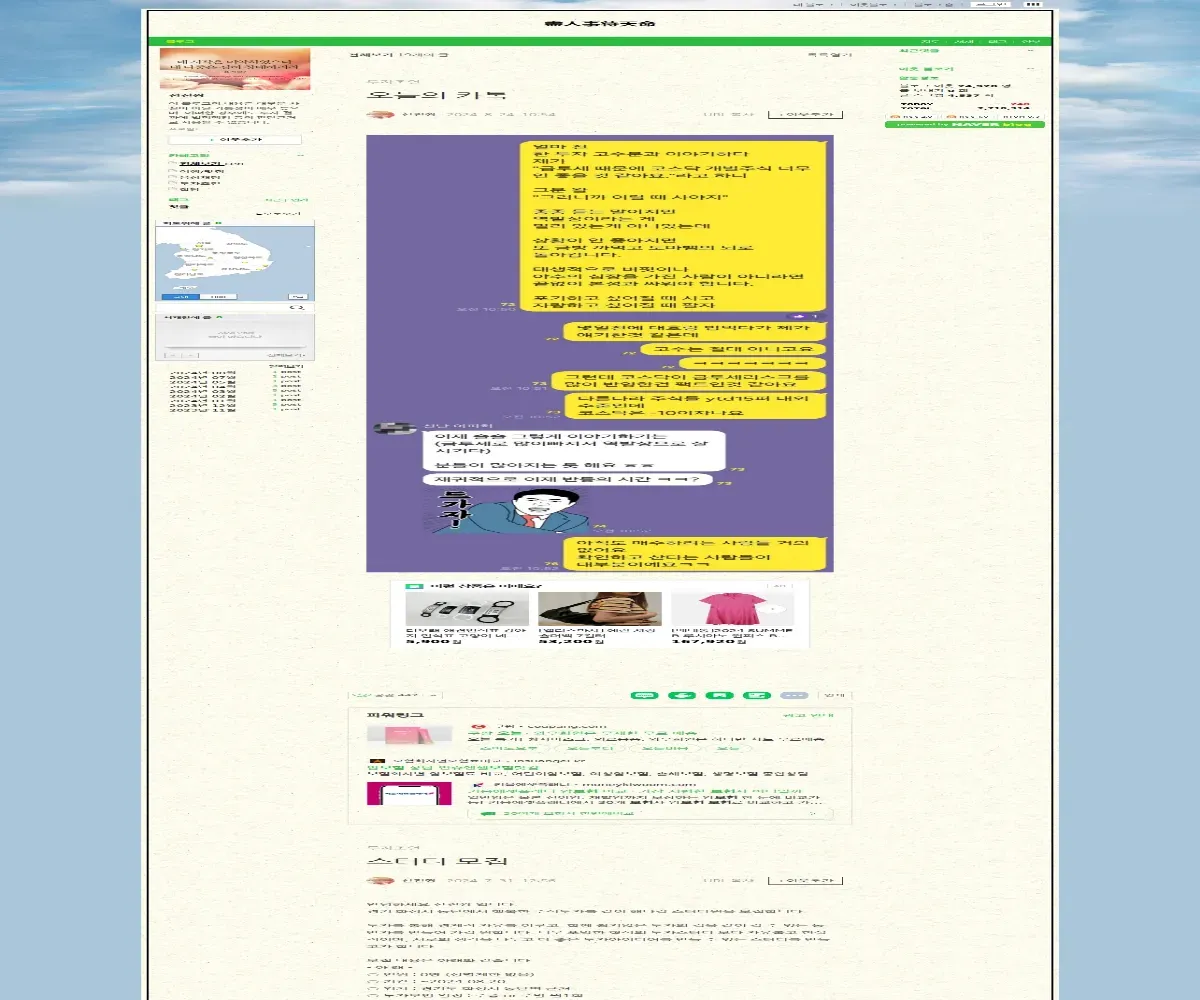Open the coupang ad title in 파워링크
The image size is (1200, 1000).
coord(582,733)
